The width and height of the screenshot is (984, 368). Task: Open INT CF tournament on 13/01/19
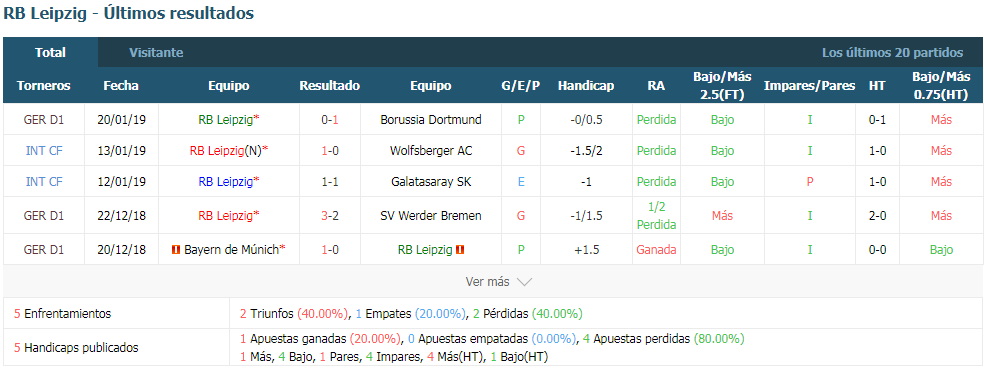tap(44, 151)
